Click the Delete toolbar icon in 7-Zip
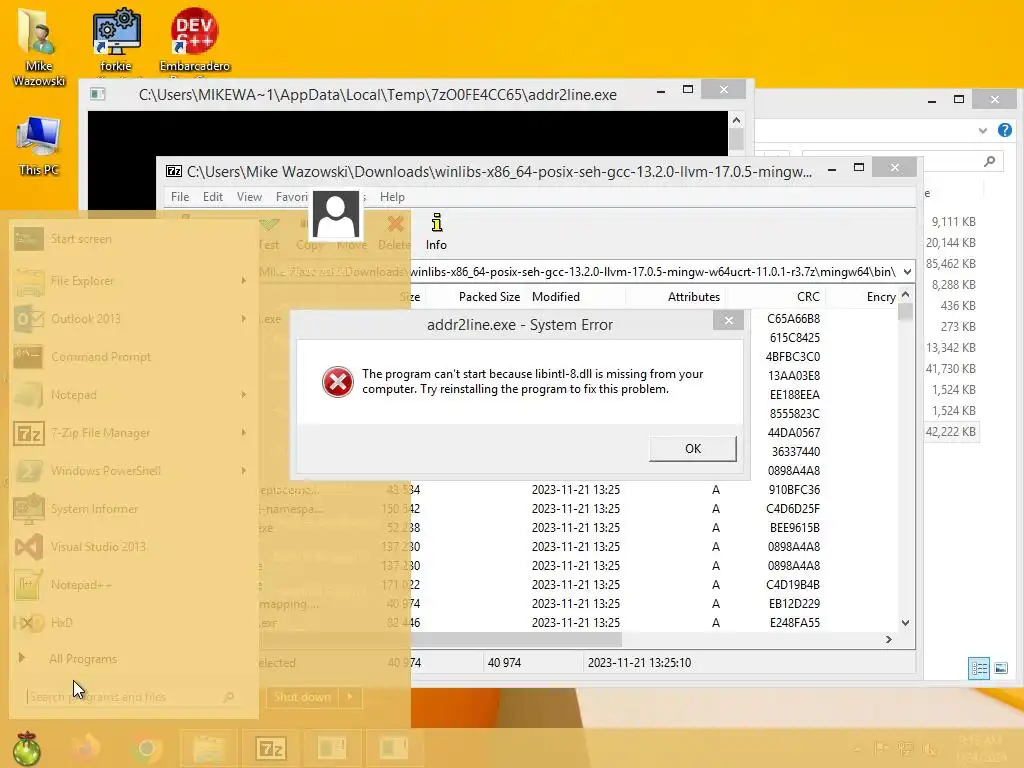Screen dimensions: 1024x768 pos(394,232)
